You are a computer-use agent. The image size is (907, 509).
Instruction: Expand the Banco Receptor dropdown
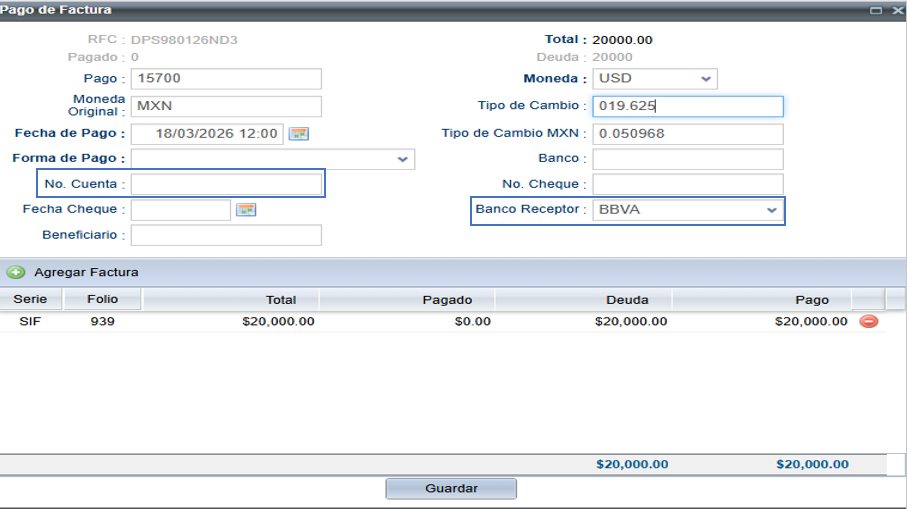point(771,211)
